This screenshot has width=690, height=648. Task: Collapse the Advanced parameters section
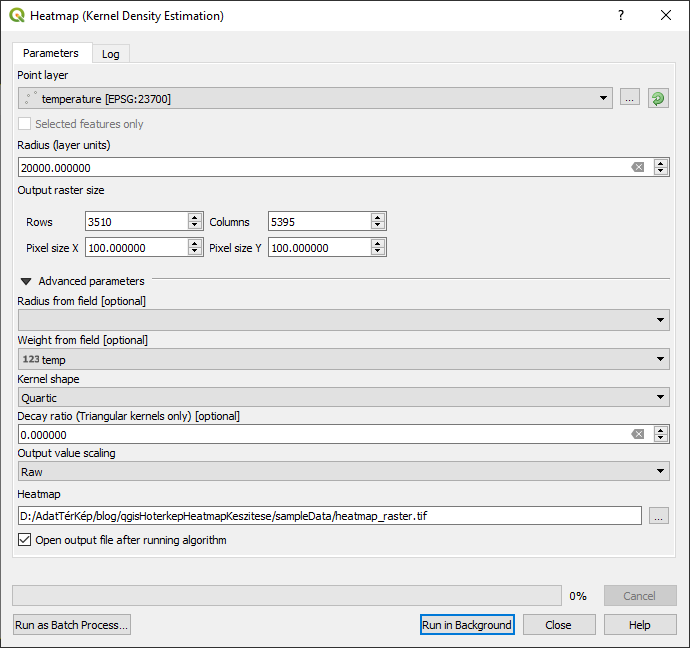point(26,281)
